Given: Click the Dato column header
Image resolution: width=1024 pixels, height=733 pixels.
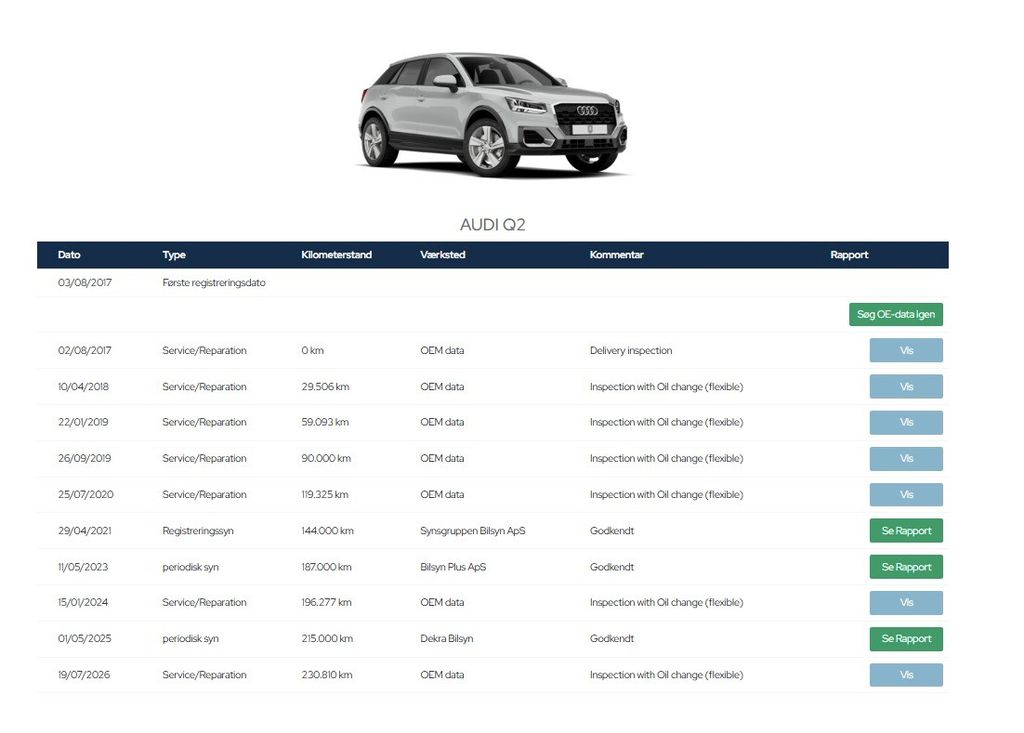Looking at the screenshot, I should tap(69, 255).
